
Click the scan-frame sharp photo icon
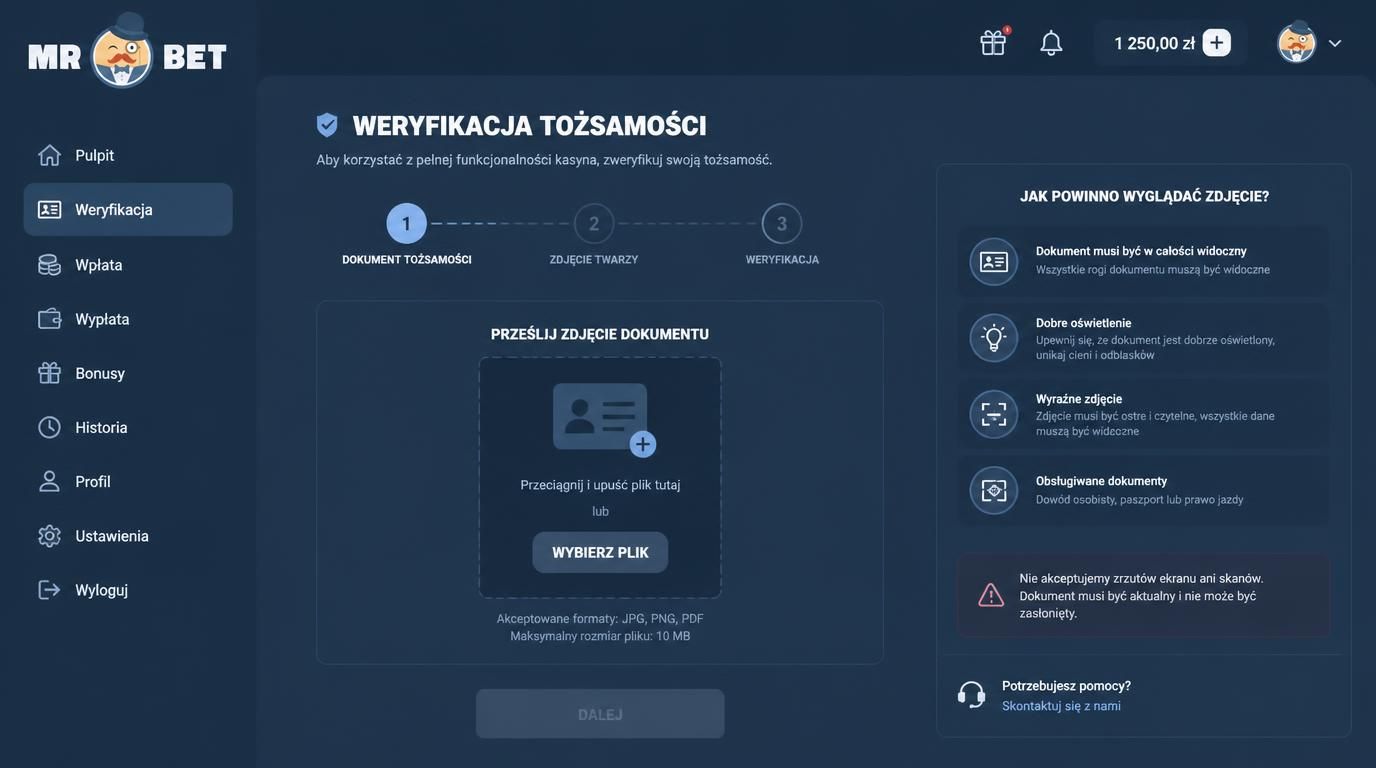[x=994, y=414]
